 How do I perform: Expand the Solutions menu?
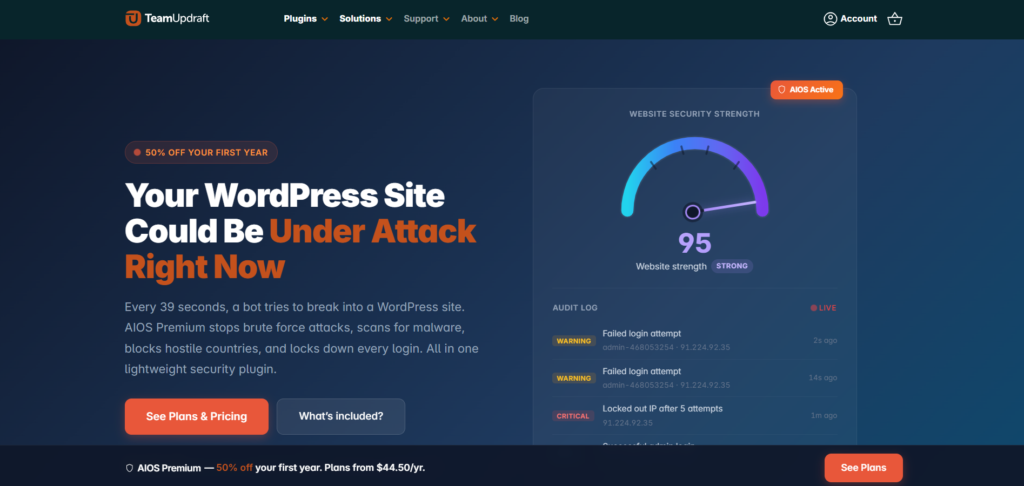click(366, 19)
